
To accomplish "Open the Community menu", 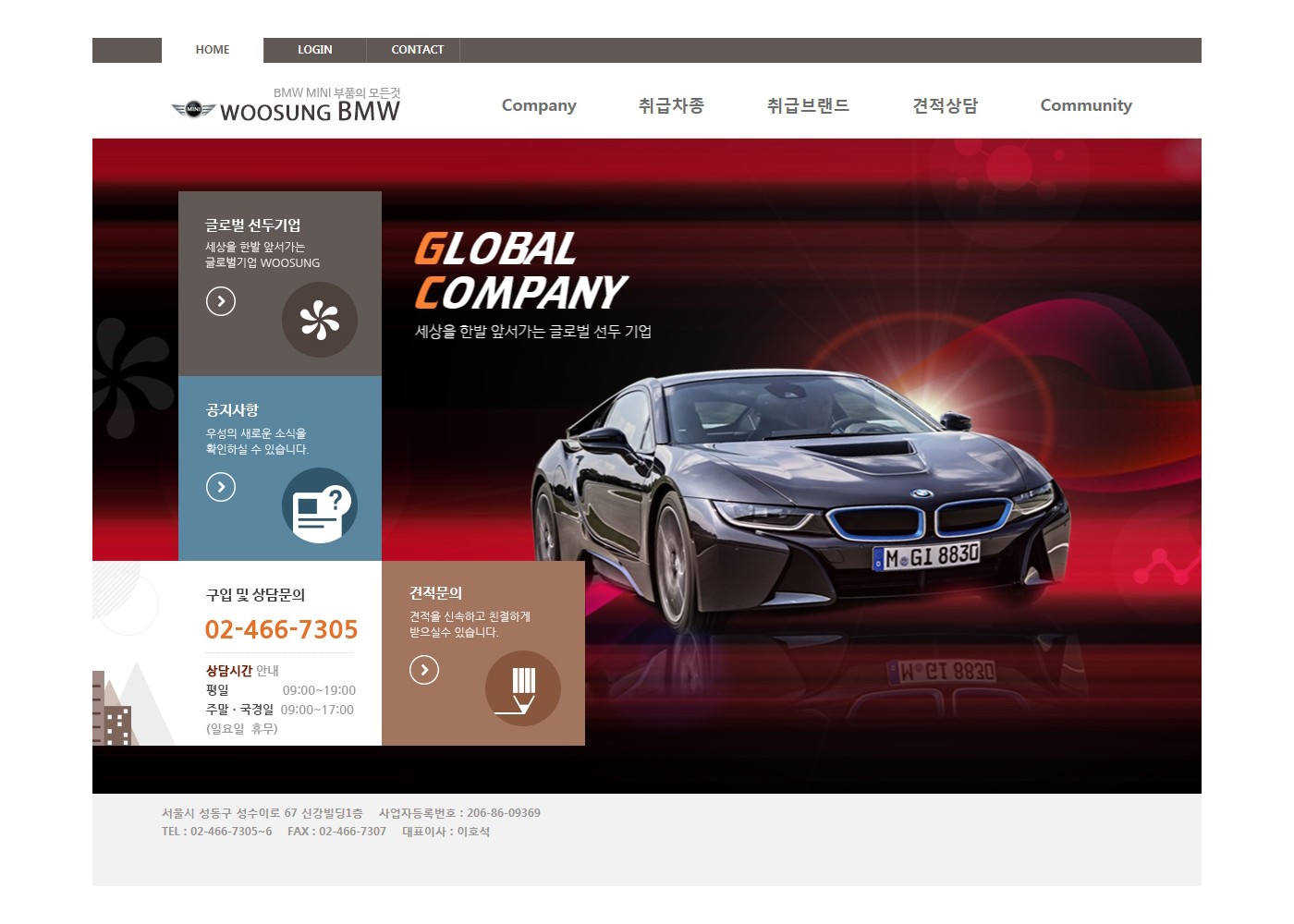I will pyautogui.click(x=1086, y=105).
